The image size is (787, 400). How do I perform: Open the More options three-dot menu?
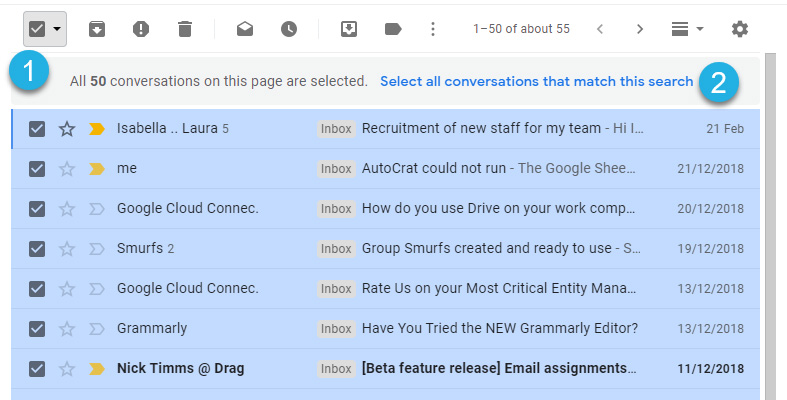433,29
